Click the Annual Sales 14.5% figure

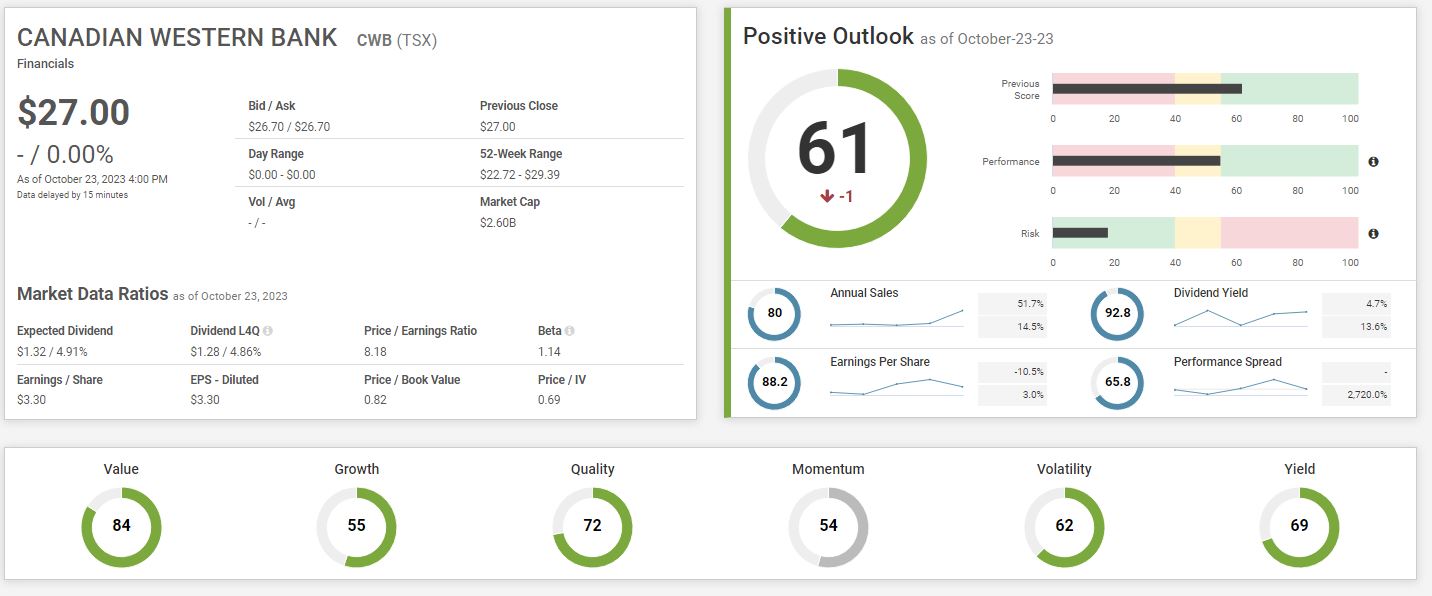click(x=1030, y=327)
